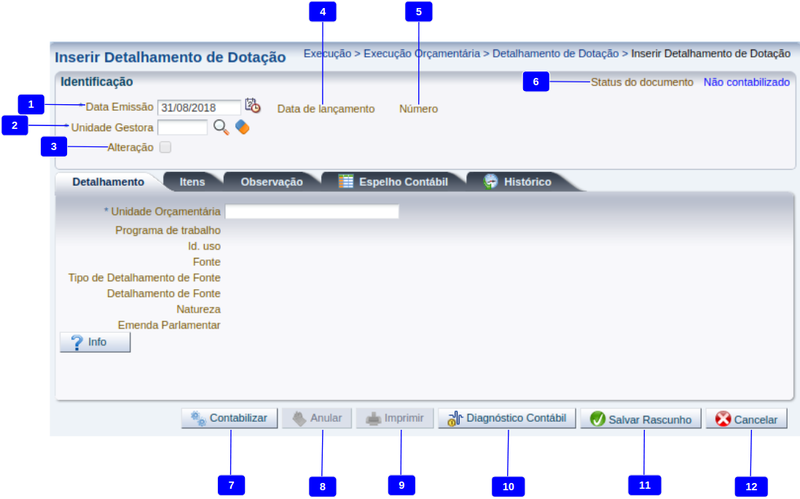Open the Histórico tab
The width and height of the screenshot is (800, 499).
tap(517, 182)
